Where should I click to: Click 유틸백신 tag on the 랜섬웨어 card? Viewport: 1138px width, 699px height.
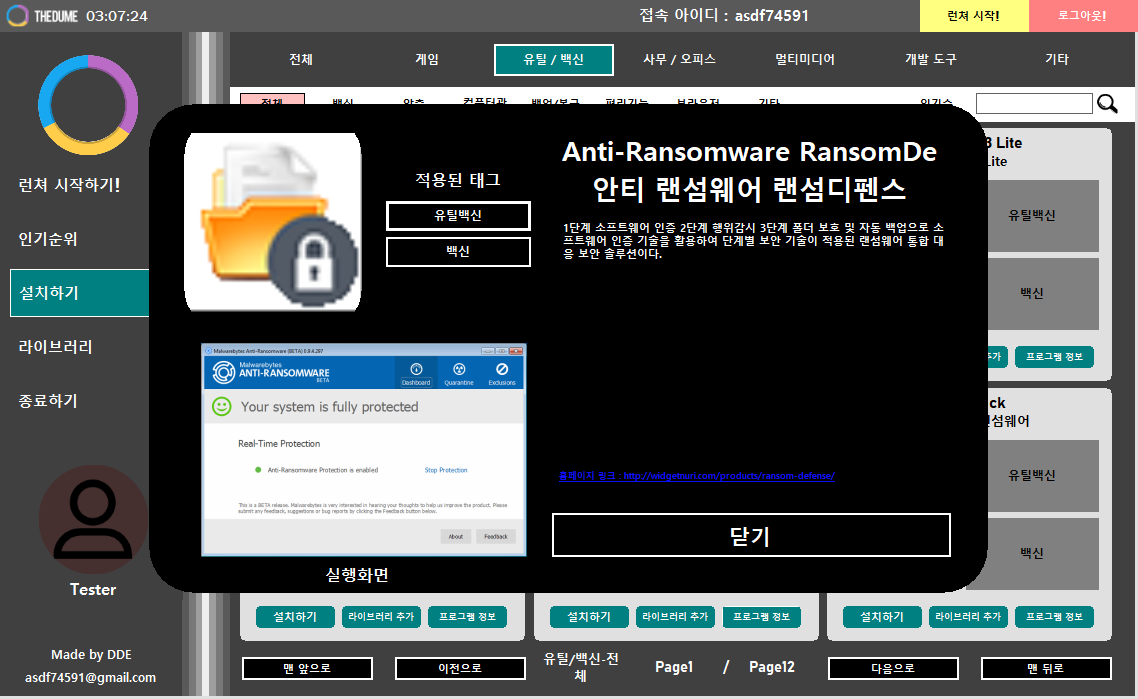pyautogui.click(x=1043, y=475)
